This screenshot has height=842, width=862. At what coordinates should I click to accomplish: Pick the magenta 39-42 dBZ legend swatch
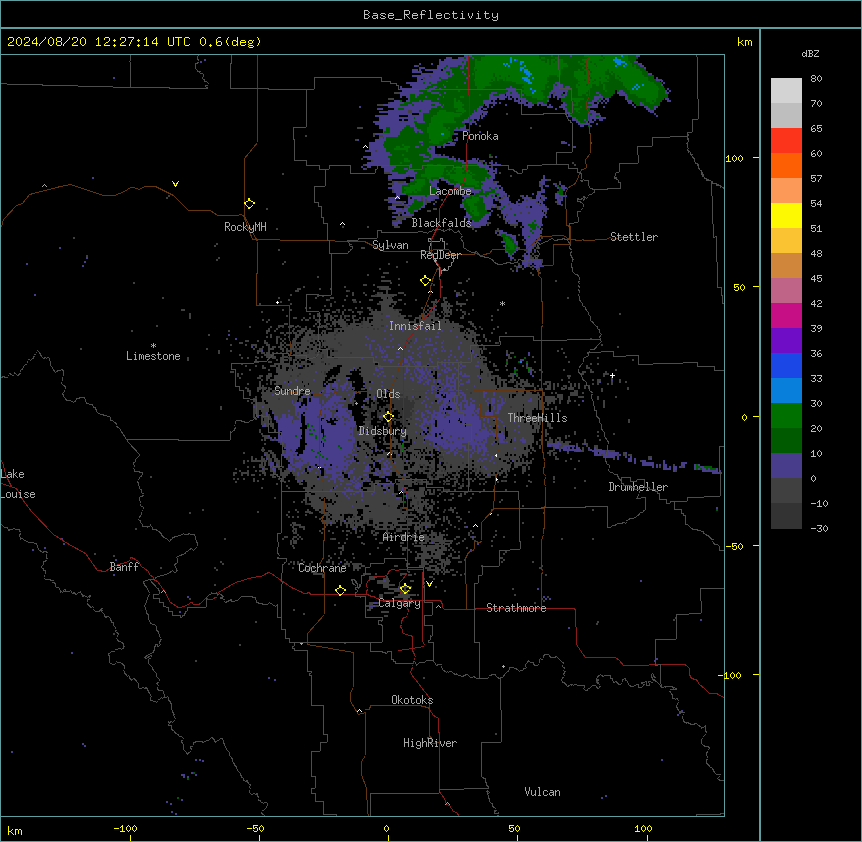[x=786, y=315]
